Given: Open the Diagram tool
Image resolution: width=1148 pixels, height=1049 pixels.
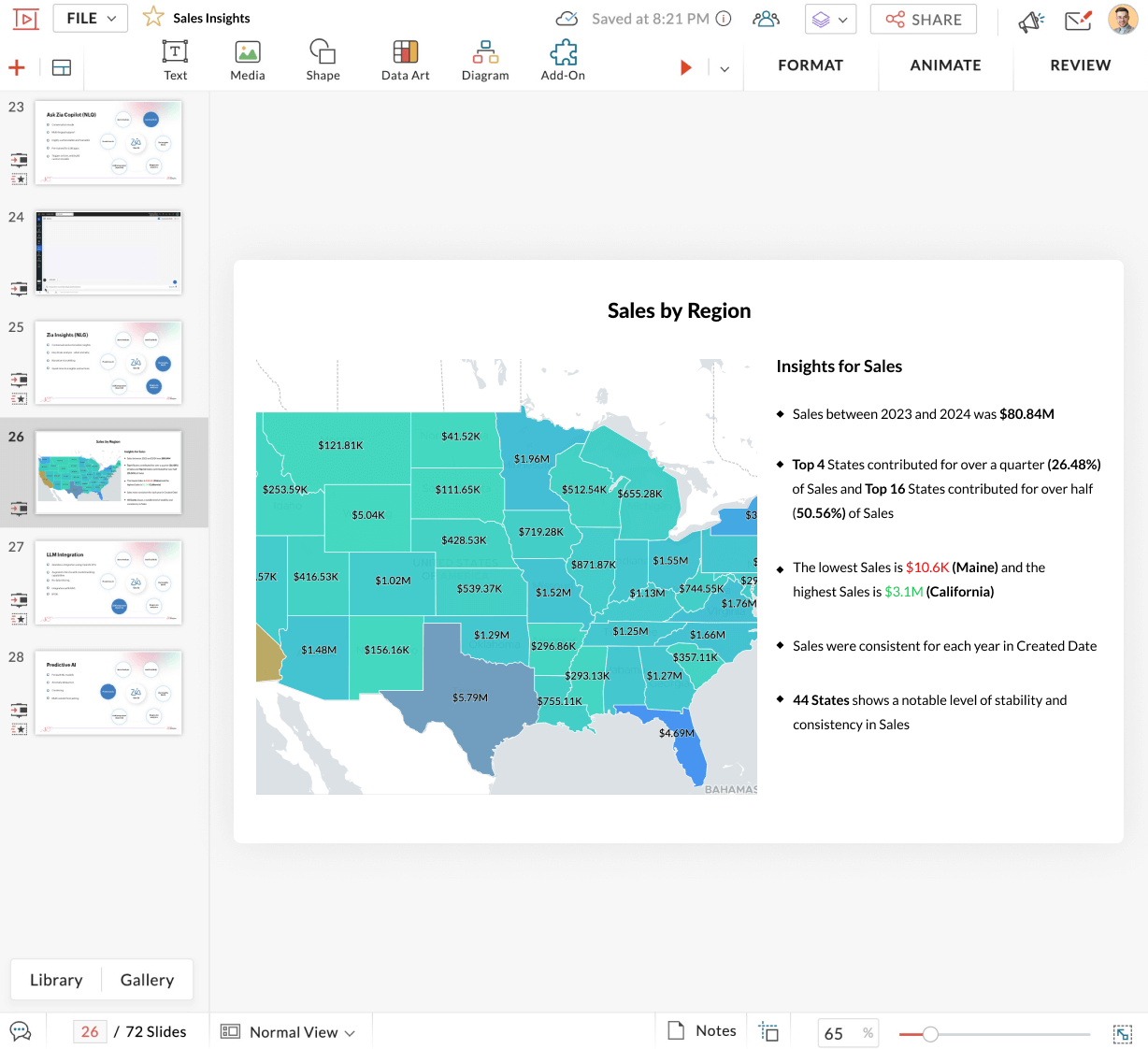Looking at the screenshot, I should [x=485, y=61].
